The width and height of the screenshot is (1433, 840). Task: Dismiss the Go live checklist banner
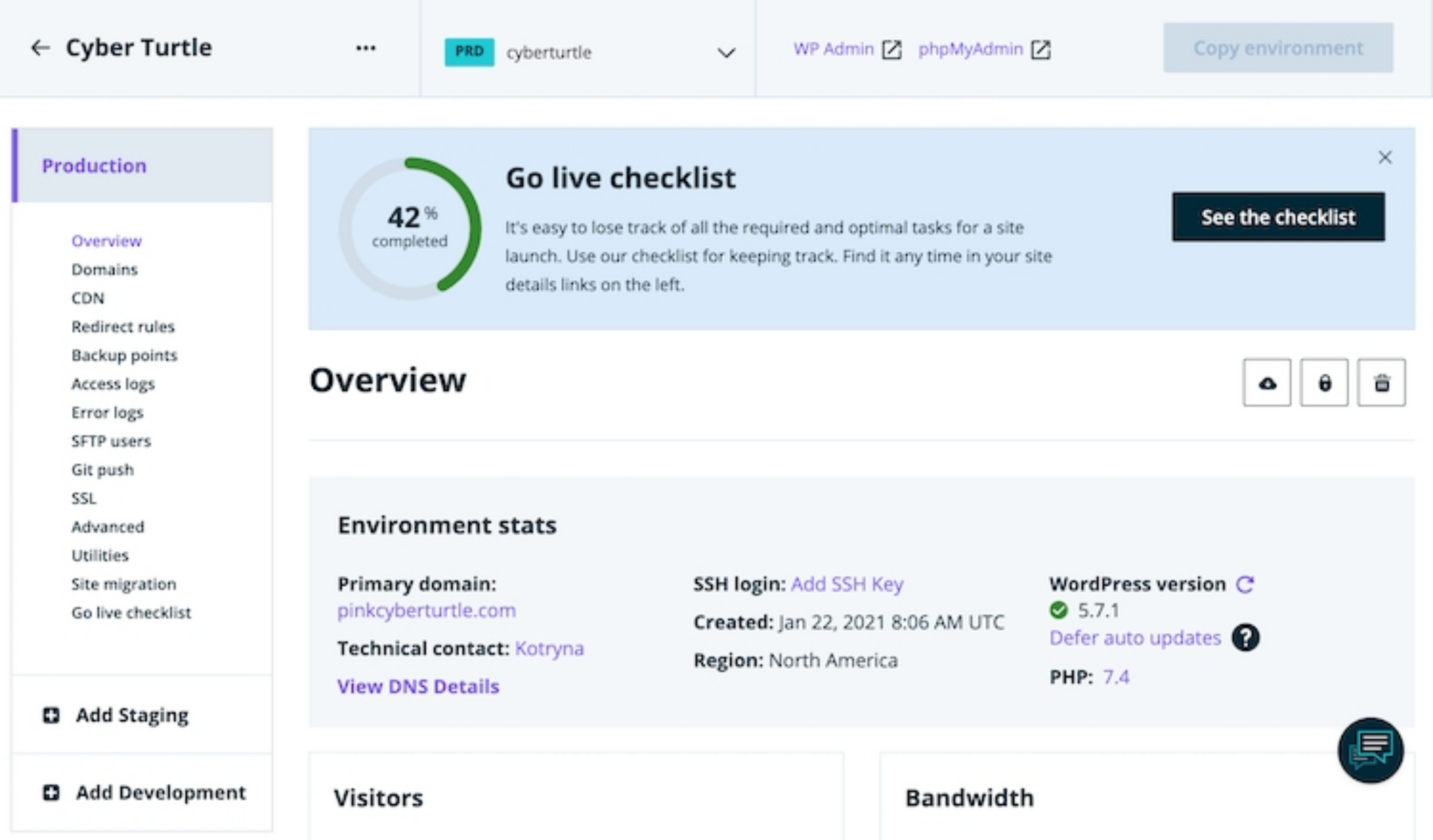(1385, 157)
